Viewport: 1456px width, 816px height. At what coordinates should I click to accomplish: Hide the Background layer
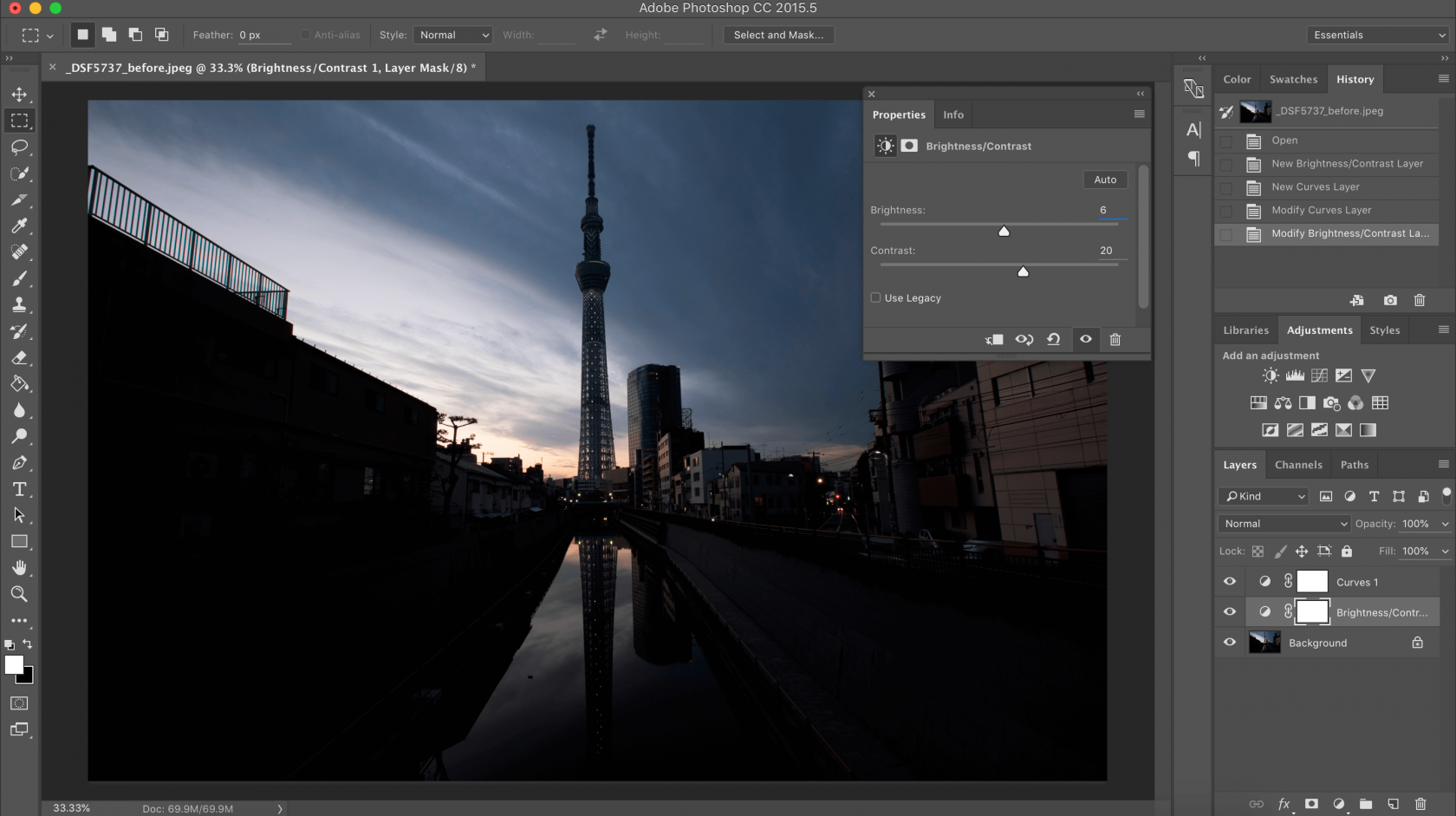1229,643
